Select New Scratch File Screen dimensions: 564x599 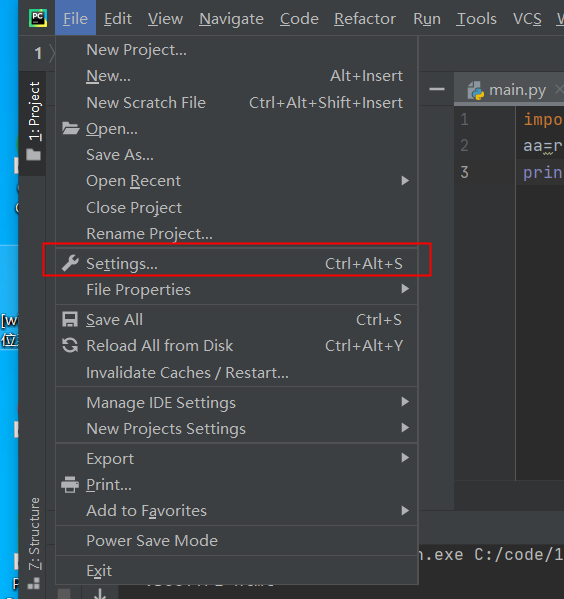[x=237, y=102]
